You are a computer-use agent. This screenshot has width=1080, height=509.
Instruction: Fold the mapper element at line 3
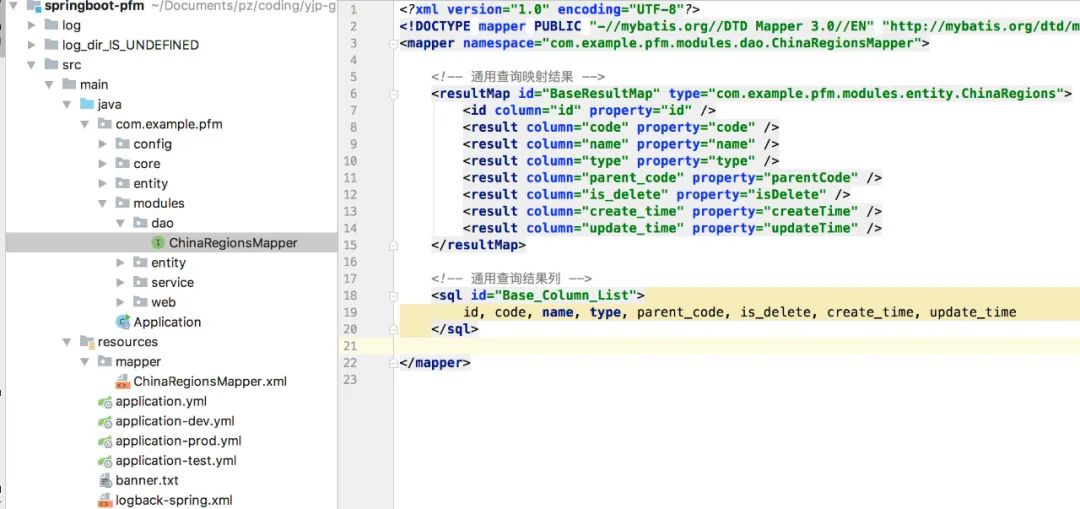(x=393, y=43)
